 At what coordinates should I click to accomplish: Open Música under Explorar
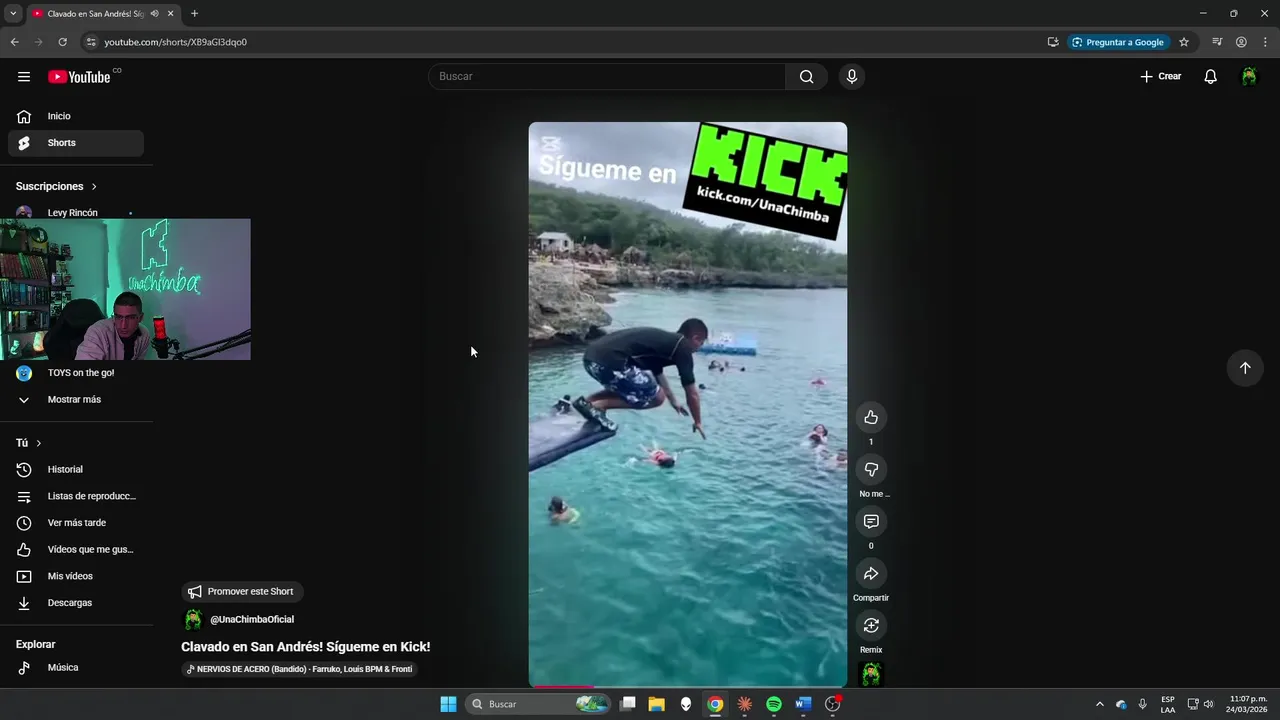point(76,667)
